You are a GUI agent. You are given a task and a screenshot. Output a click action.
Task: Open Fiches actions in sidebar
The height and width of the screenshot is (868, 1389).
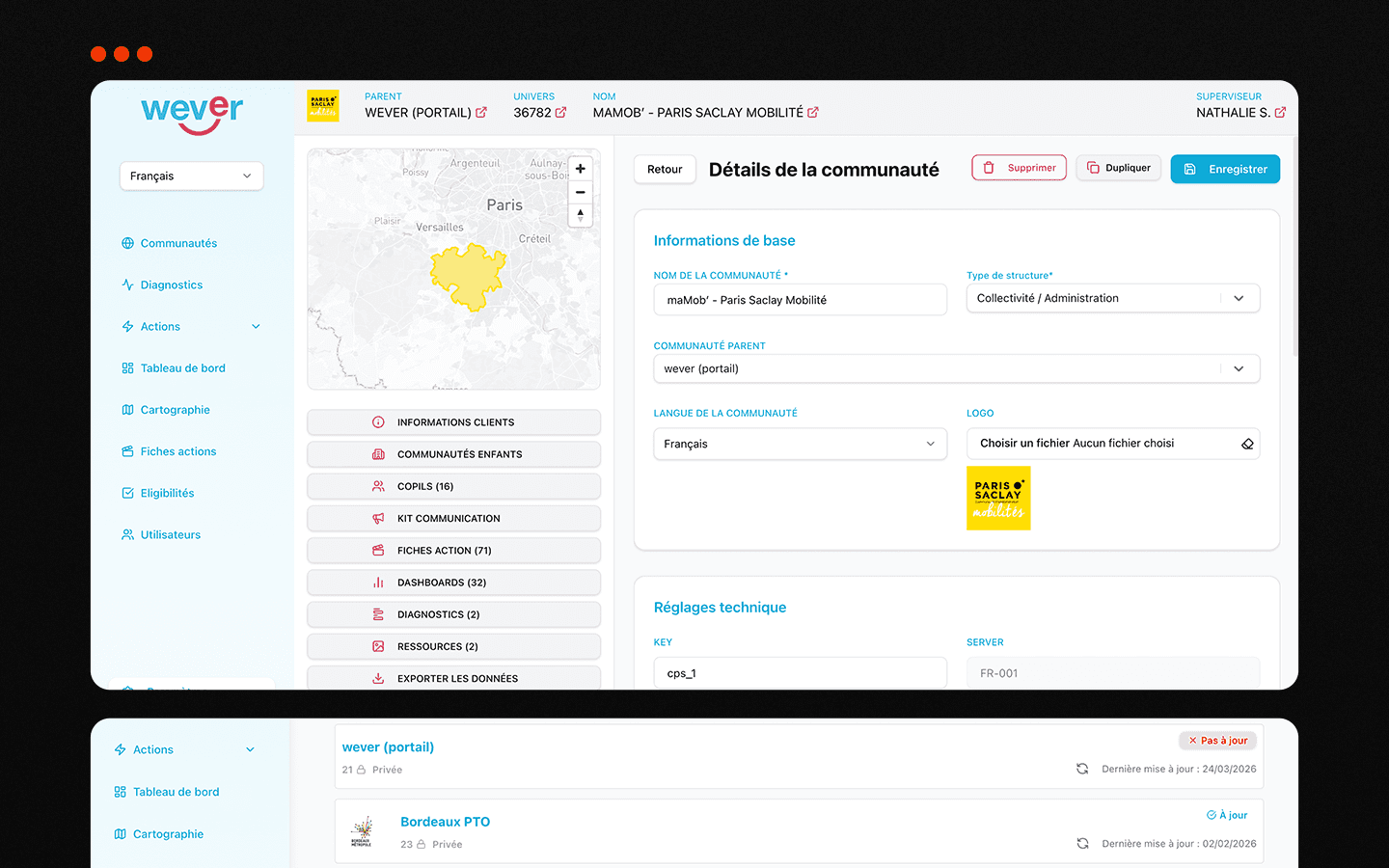pos(177,451)
